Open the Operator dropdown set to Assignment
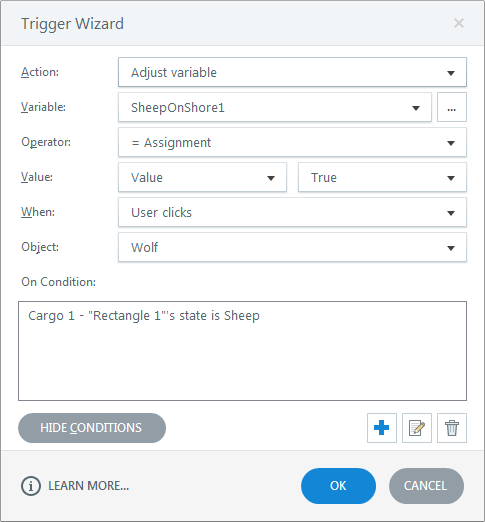The width and height of the screenshot is (485, 522). [292, 142]
